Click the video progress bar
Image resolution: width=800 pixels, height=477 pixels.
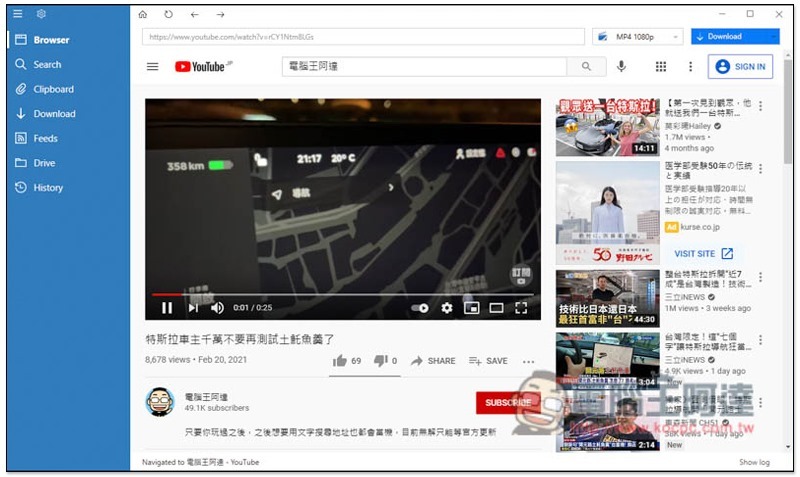(340, 295)
